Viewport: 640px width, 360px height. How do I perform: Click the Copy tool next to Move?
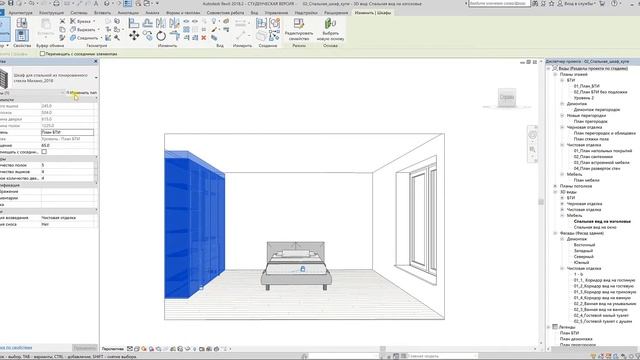point(148,36)
